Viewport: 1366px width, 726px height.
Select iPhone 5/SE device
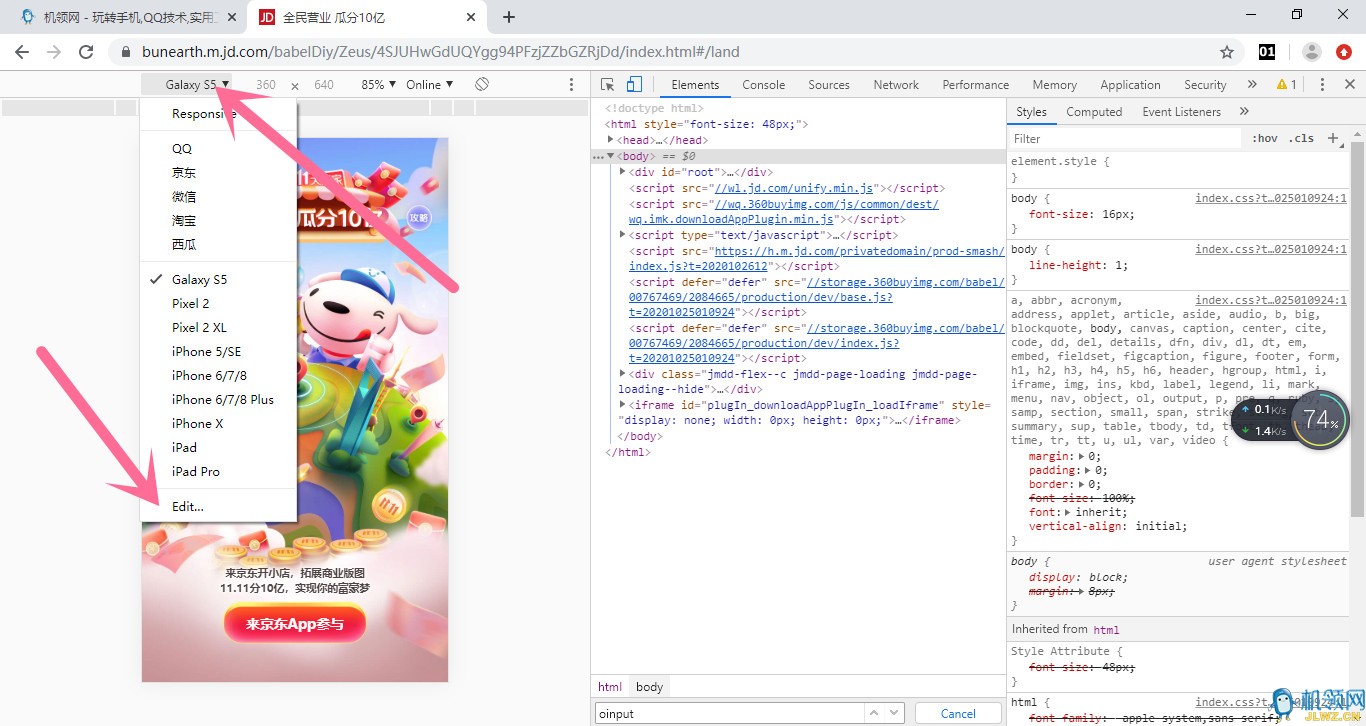point(218,352)
